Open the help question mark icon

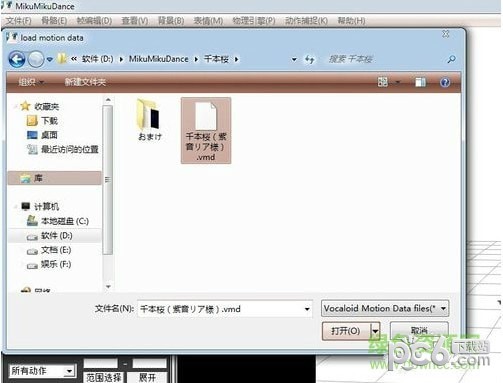pyautogui.click(x=445, y=82)
